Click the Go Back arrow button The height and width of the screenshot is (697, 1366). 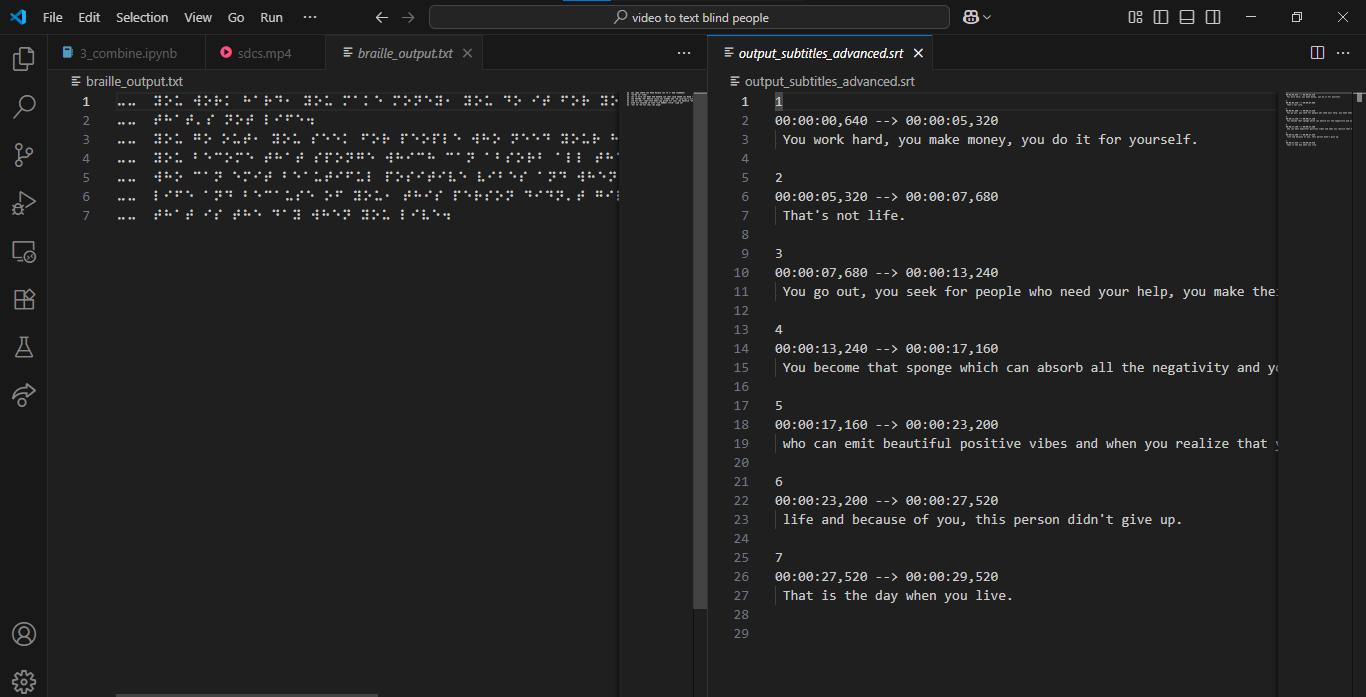pos(381,17)
